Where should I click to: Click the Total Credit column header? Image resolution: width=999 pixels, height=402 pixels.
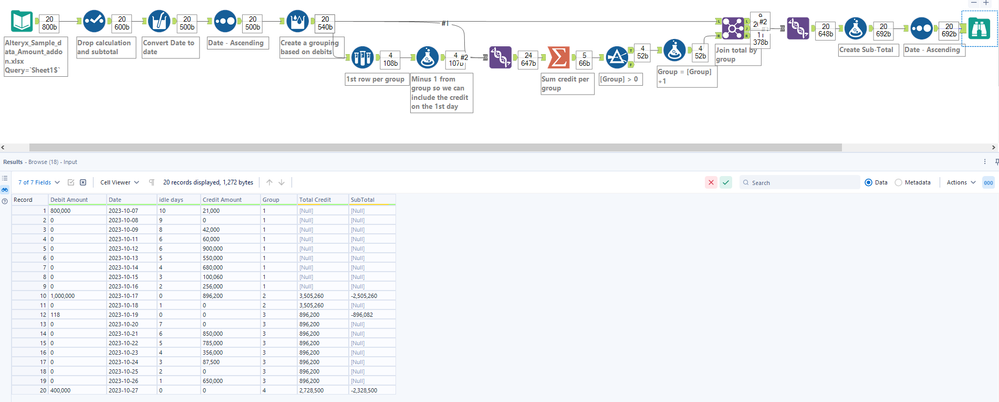coord(322,199)
